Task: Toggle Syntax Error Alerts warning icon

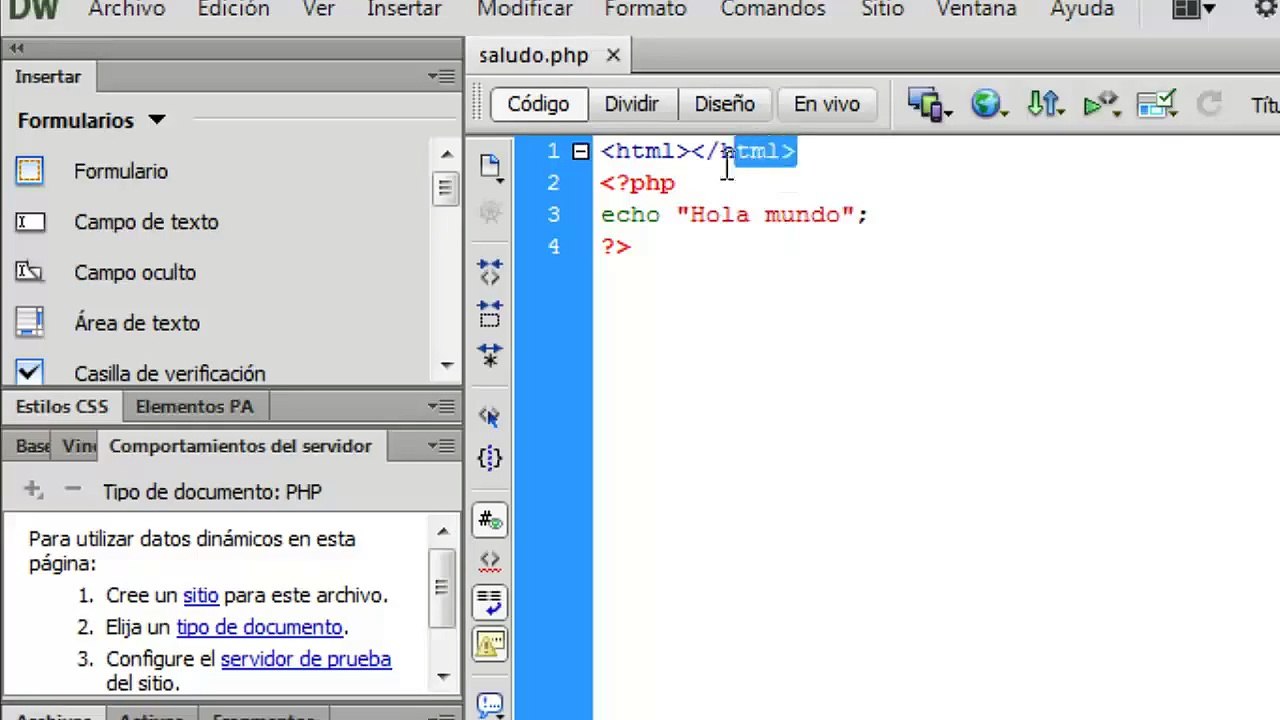Action: pyautogui.click(x=489, y=645)
